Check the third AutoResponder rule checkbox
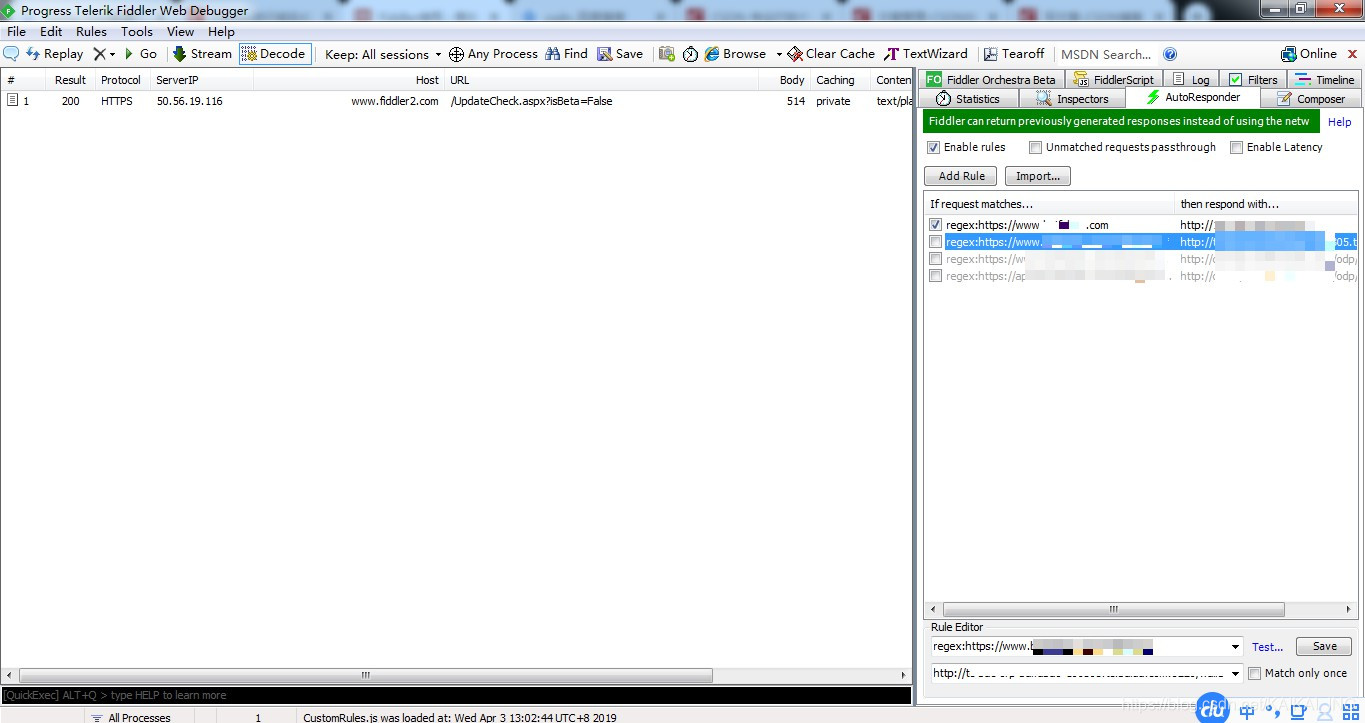Viewport: 1365px width, 723px height. [935, 259]
